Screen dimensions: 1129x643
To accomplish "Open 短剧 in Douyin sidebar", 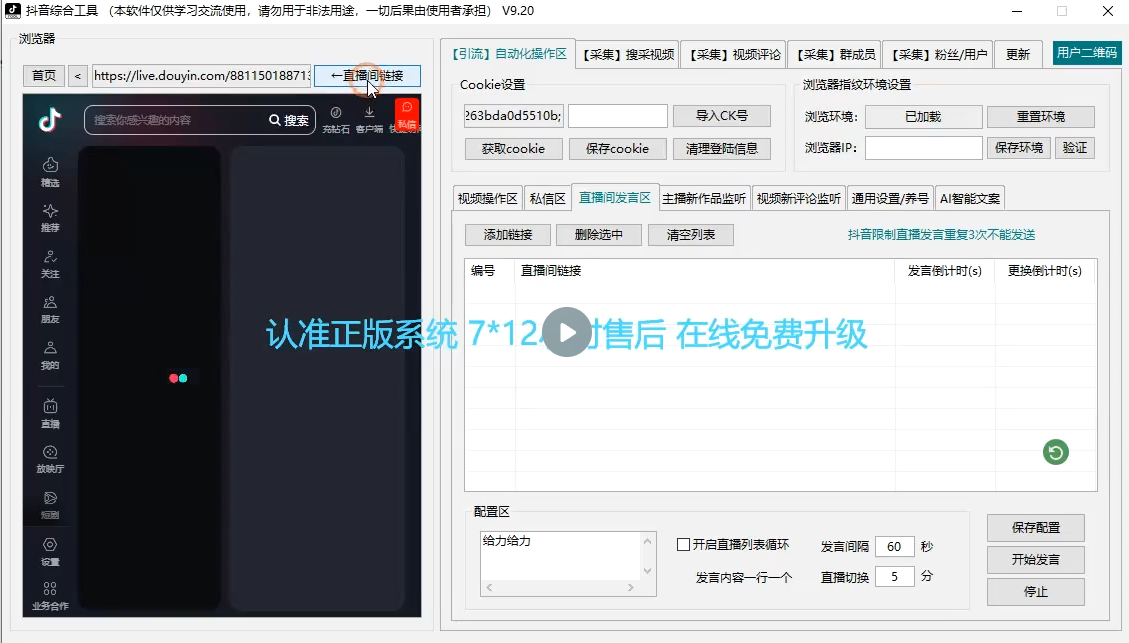I will point(50,505).
